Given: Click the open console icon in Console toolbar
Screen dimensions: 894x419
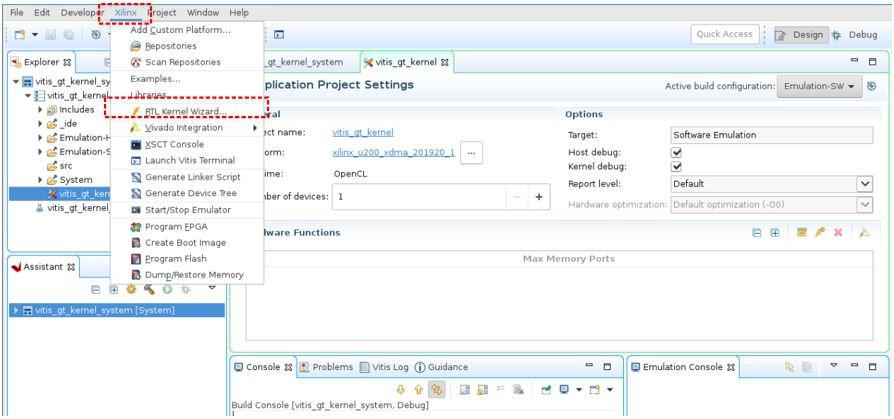Looking at the screenshot, I should (595, 390).
